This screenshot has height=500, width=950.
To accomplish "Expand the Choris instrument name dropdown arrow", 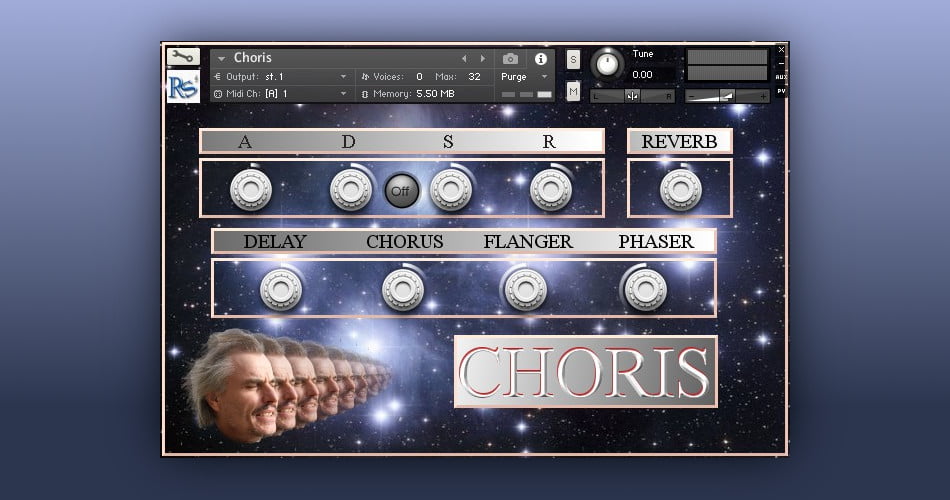I will coord(221,59).
